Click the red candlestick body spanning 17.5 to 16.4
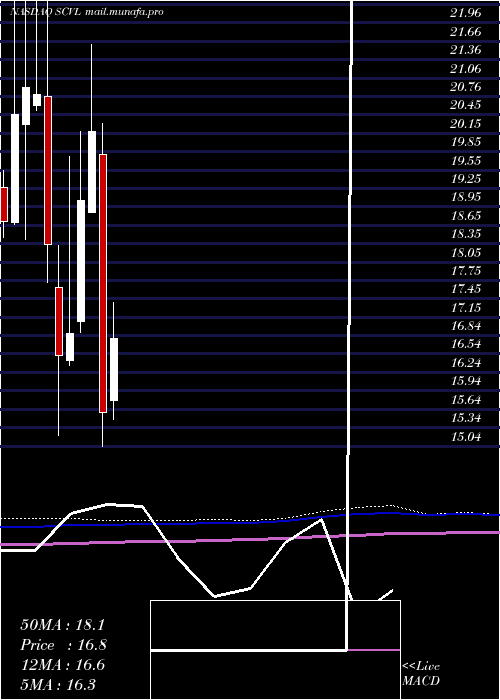The image size is (500, 700). (x=59, y=321)
